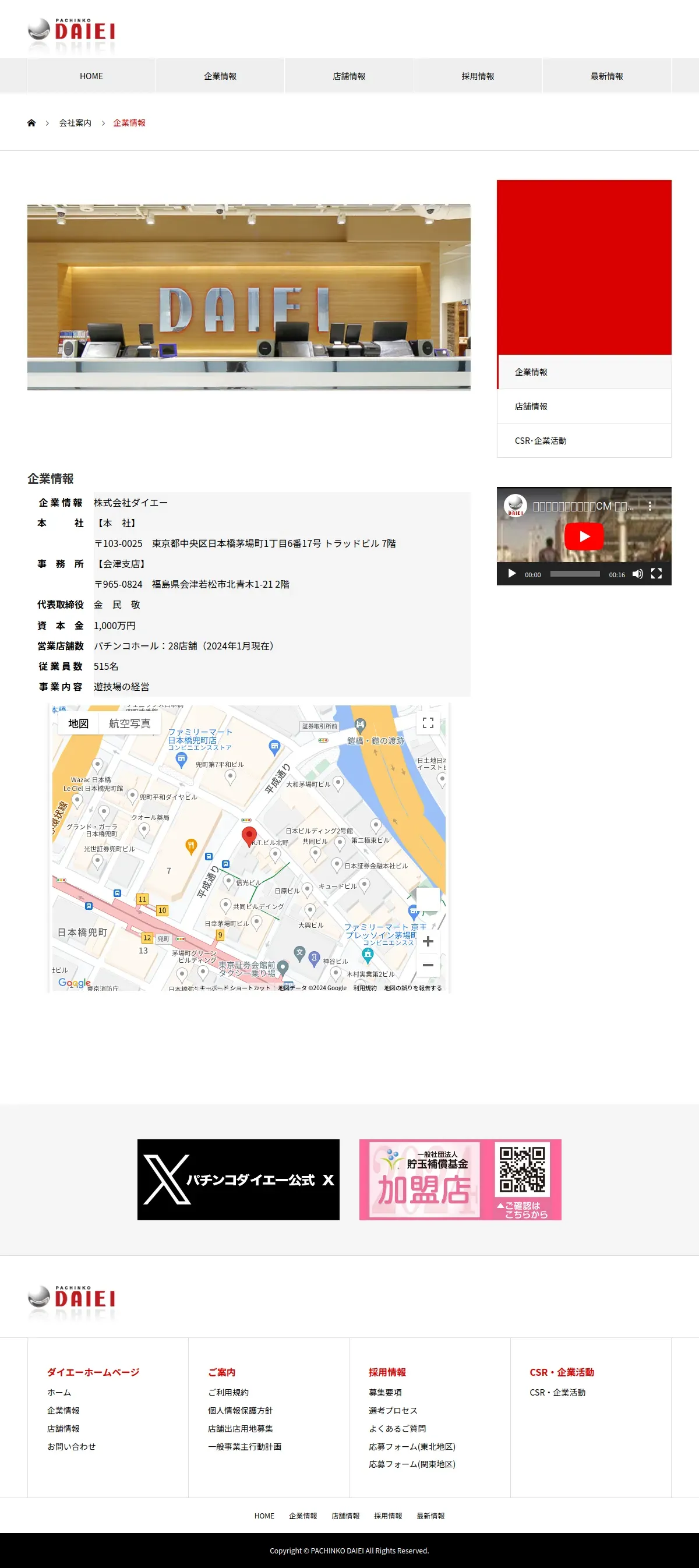699x1568 pixels.
Task: Click the DAIEI reception counter photo
Action: pos(248,297)
